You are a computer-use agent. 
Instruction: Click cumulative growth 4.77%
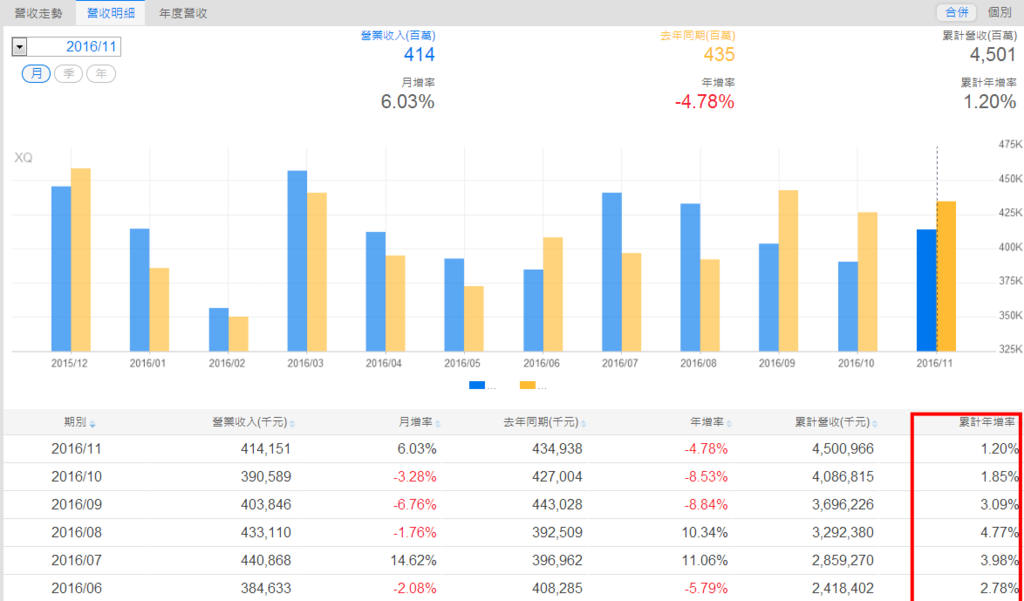pyautogui.click(x=999, y=532)
